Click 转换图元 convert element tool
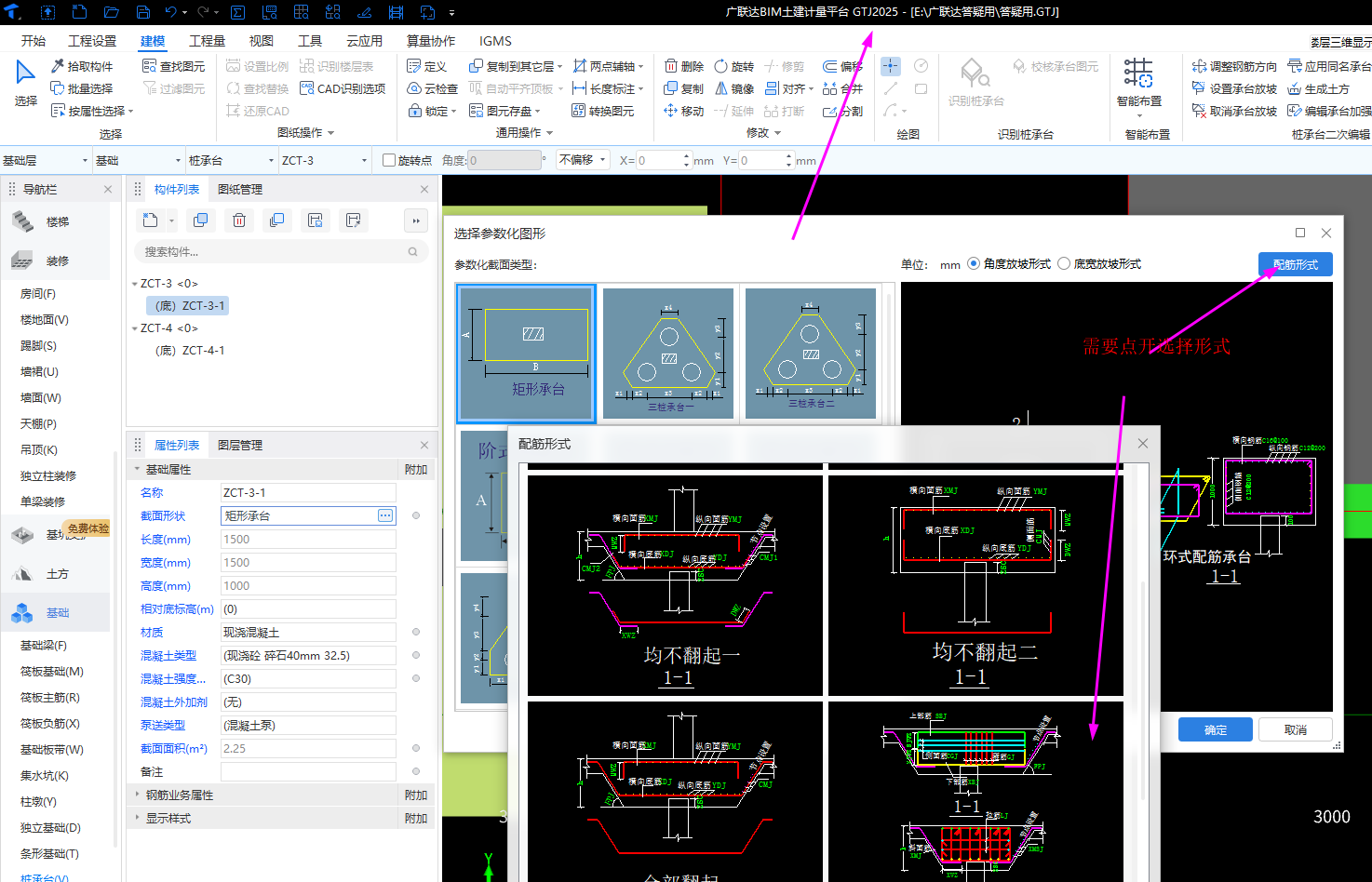Screen dimensions: 1372x882 point(603,111)
